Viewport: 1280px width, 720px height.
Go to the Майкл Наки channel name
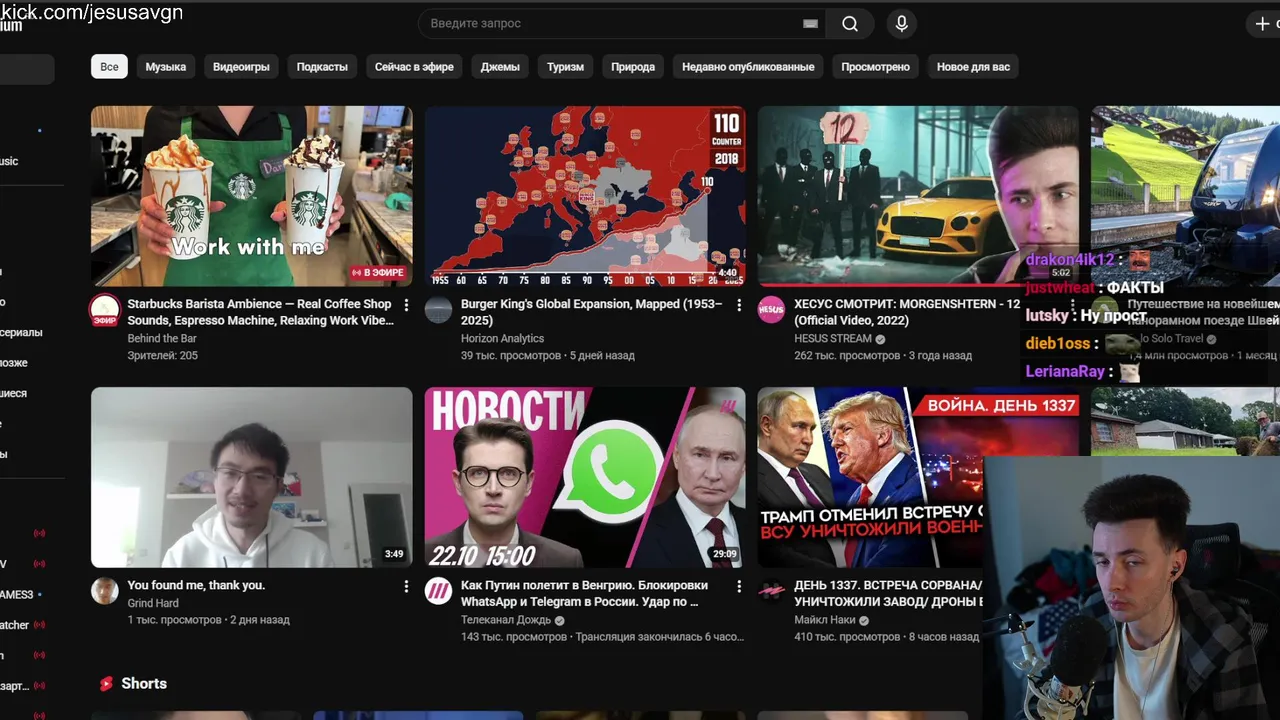coord(824,620)
